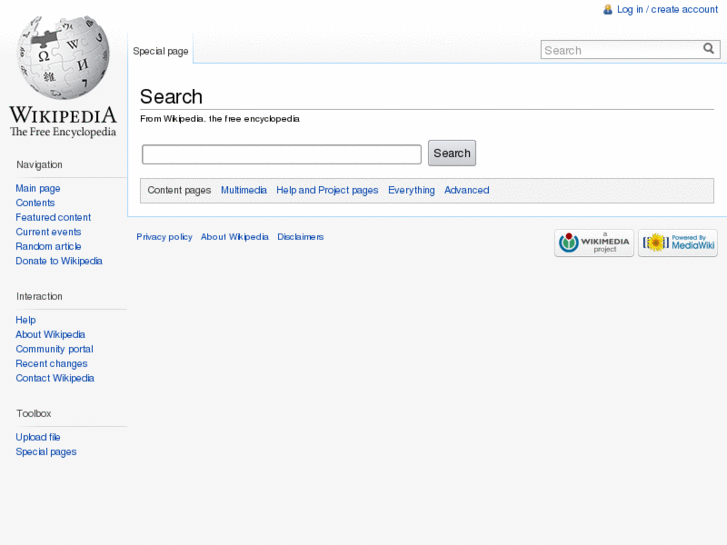Open Upload file

click(38, 437)
